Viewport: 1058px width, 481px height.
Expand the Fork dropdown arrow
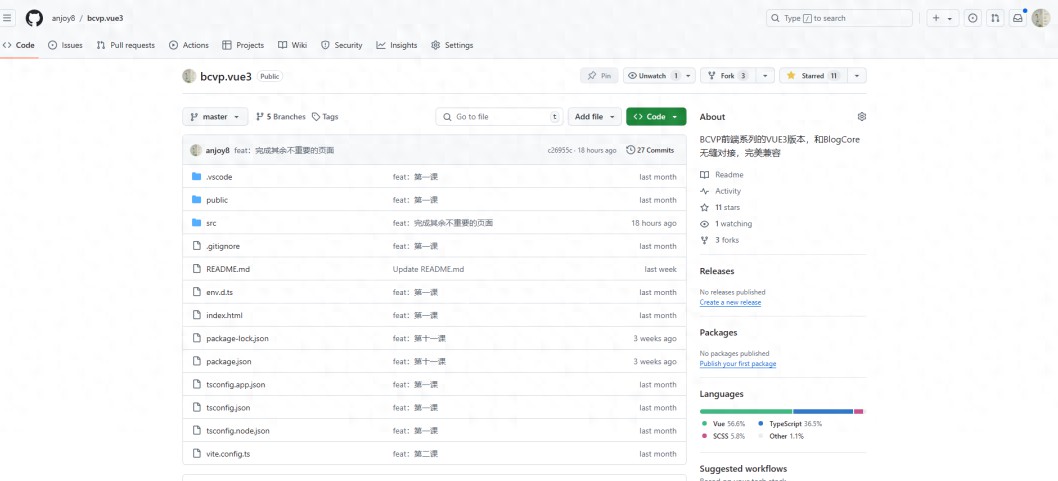(x=764, y=76)
